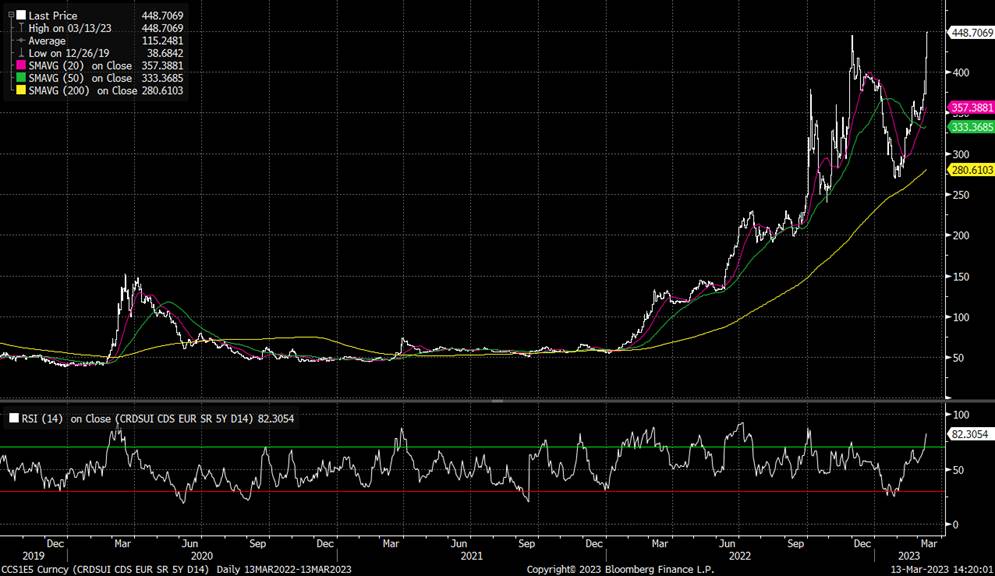Click the Last Price legend label

[x=54, y=16]
